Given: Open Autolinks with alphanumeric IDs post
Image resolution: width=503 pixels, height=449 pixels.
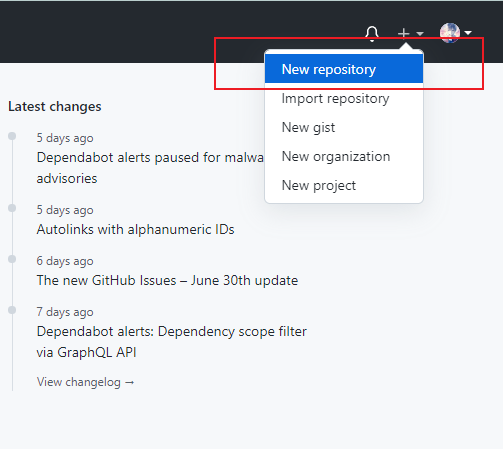Looking at the screenshot, I should click(x=135, y=229).
